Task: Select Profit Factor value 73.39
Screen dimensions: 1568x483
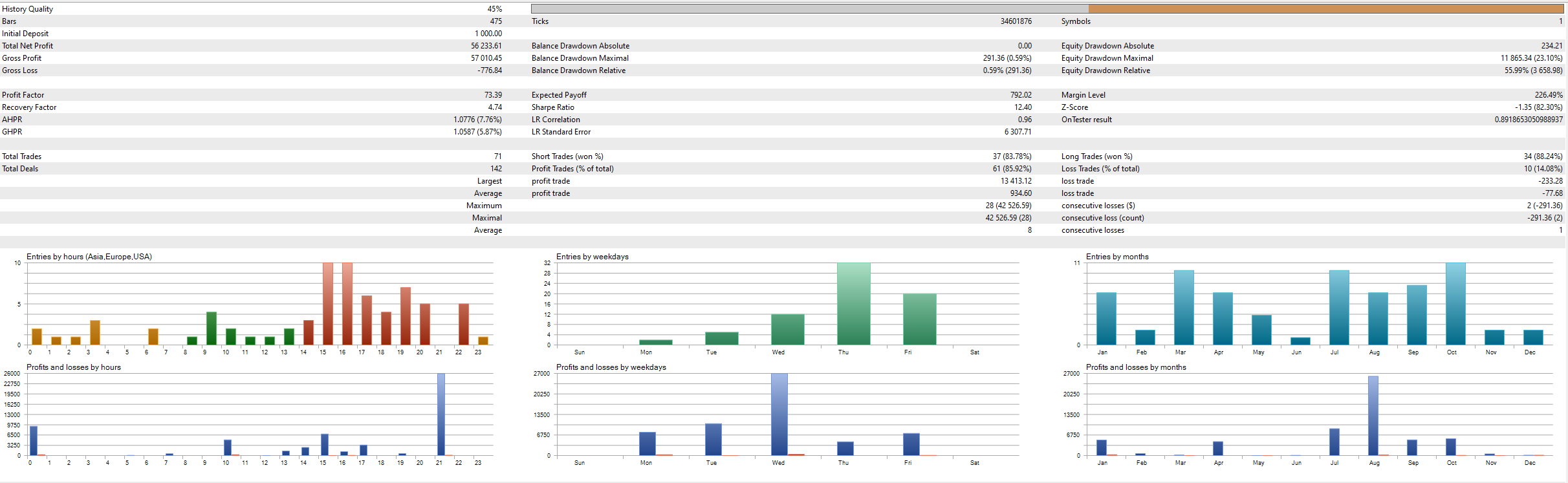Action: (x=494, y=95)
